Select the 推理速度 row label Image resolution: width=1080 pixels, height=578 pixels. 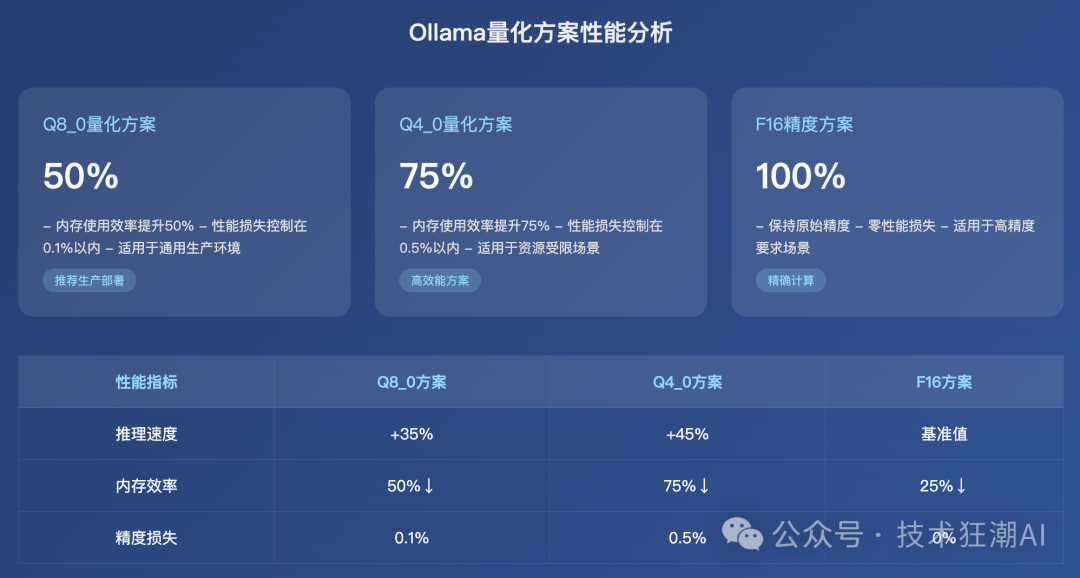click(x=146, y=434)
